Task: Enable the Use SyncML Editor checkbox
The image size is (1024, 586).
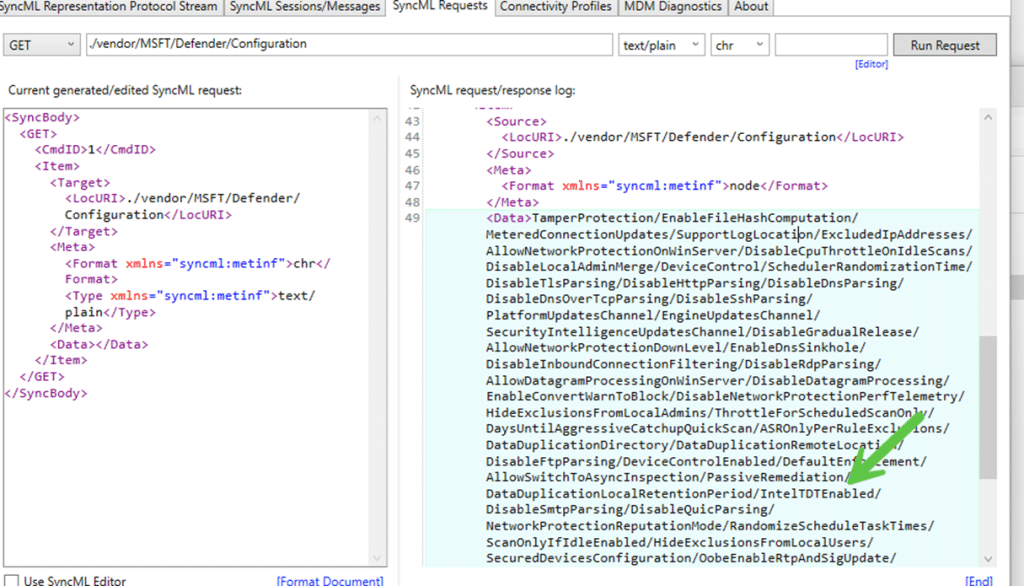Action: point(12,580)
